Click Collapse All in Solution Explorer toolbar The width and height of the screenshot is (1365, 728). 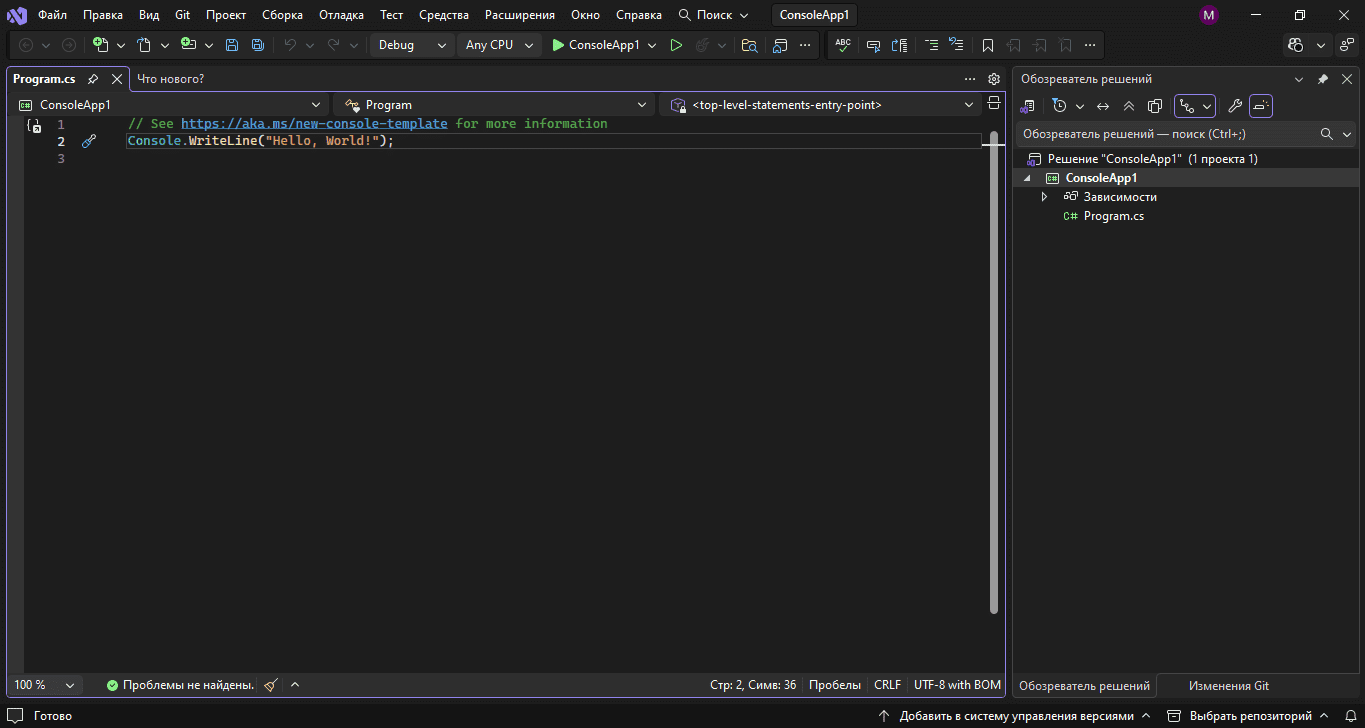click(x=1129, y=106)
